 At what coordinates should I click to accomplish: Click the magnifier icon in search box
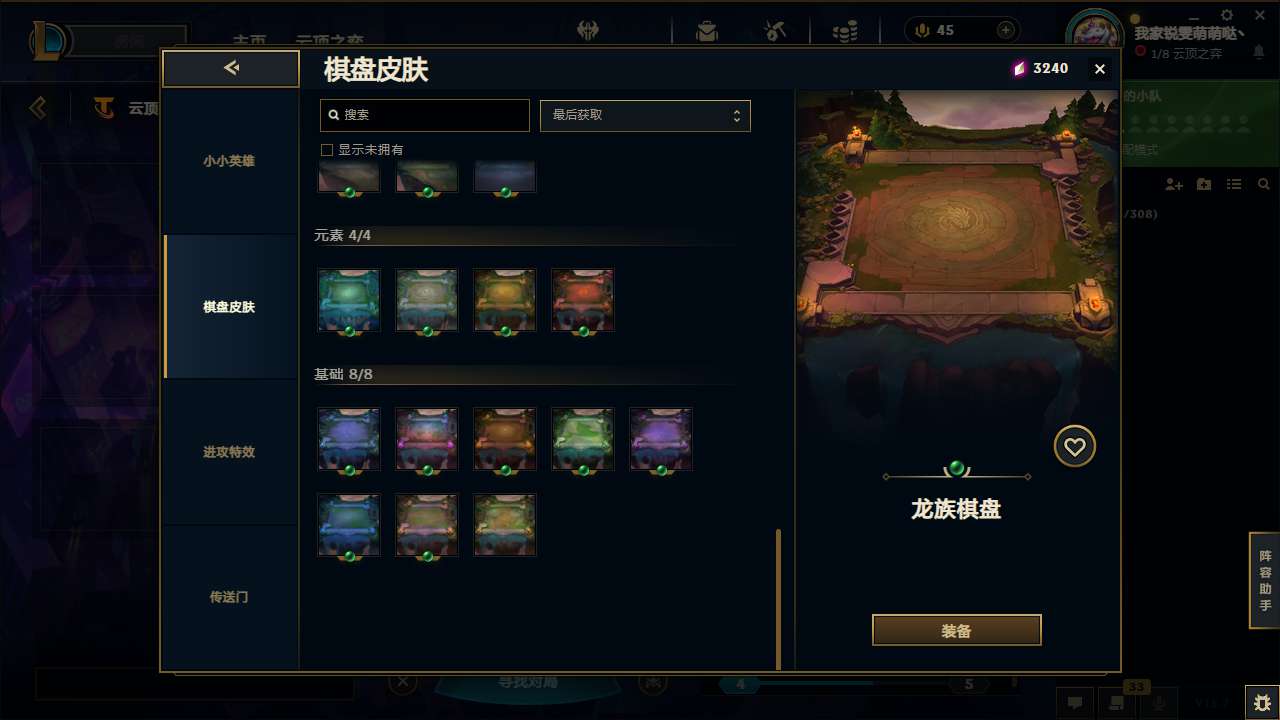pyautogui.click(x=334, y=115)
